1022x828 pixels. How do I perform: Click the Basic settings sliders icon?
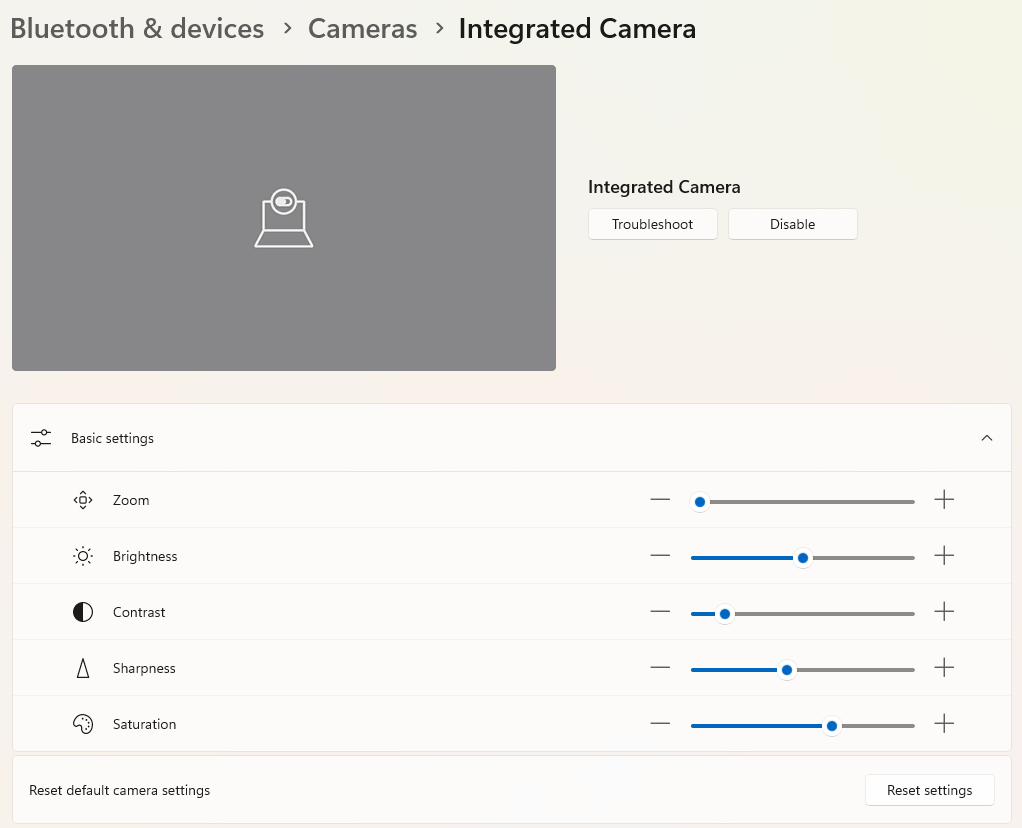[x=41, y=438]
